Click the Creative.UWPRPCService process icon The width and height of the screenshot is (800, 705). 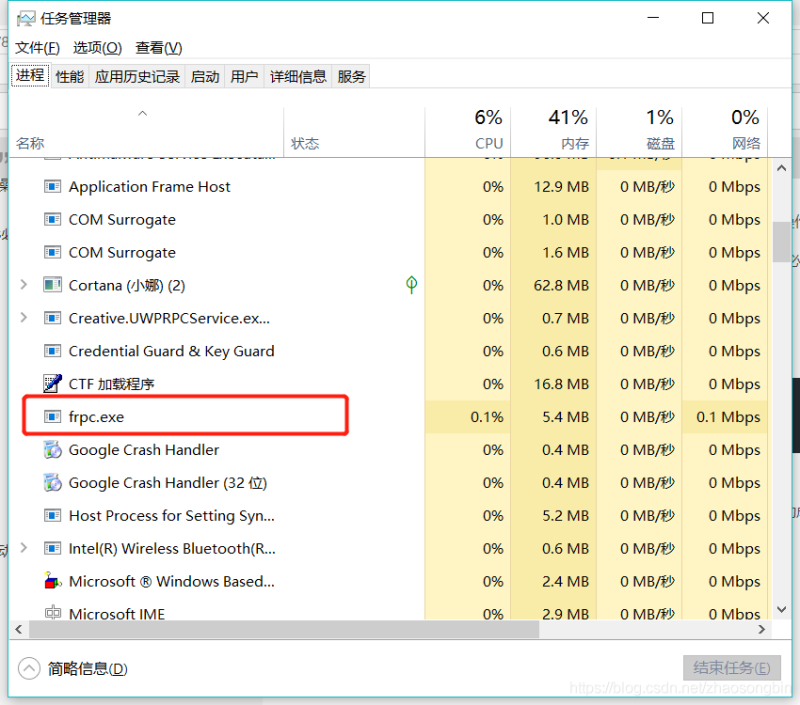click(x=53, y=318)
